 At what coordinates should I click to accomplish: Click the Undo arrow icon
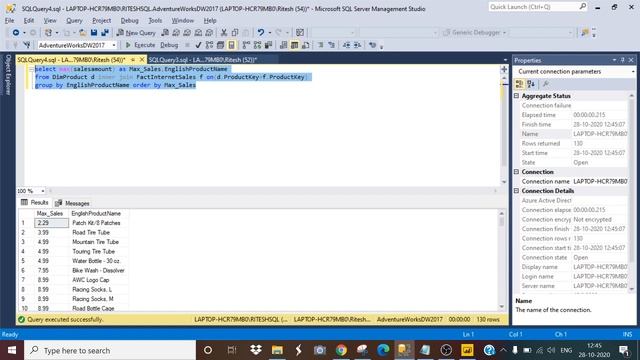point(260,33)
